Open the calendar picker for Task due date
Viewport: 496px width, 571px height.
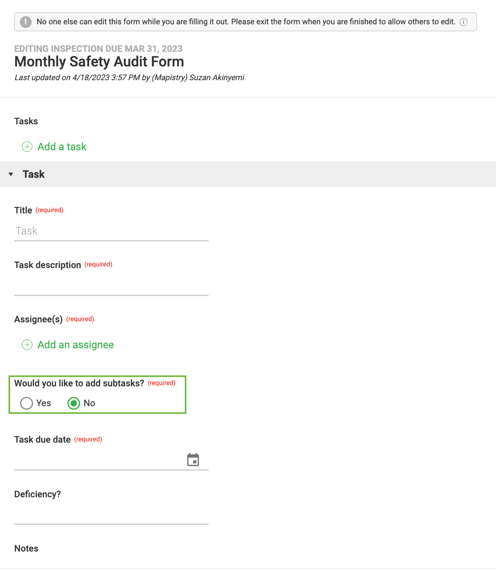(193, 460)
